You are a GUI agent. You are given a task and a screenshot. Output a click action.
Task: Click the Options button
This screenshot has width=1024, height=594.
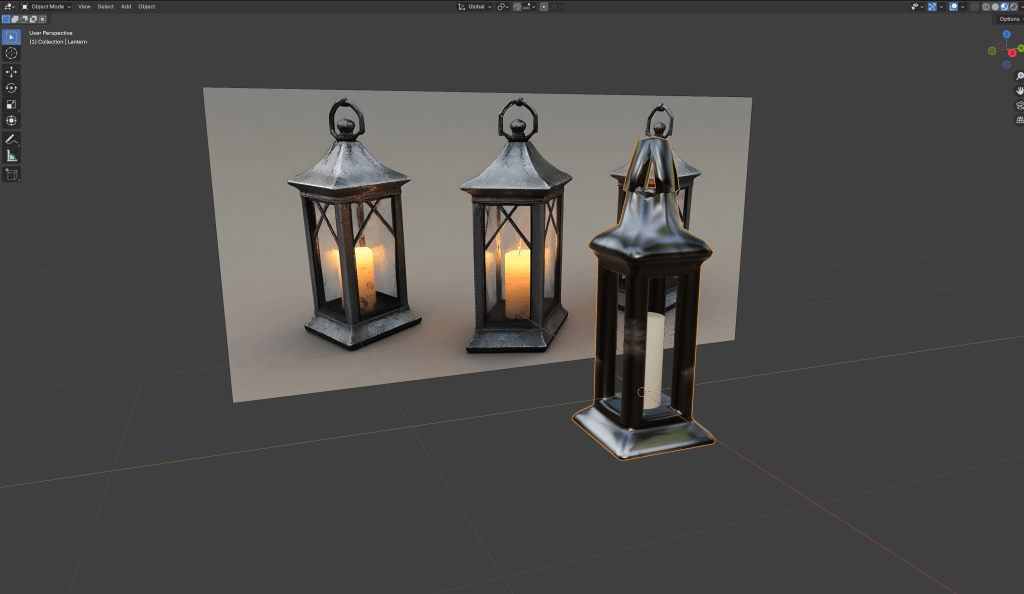click(x=1009, y=19)
